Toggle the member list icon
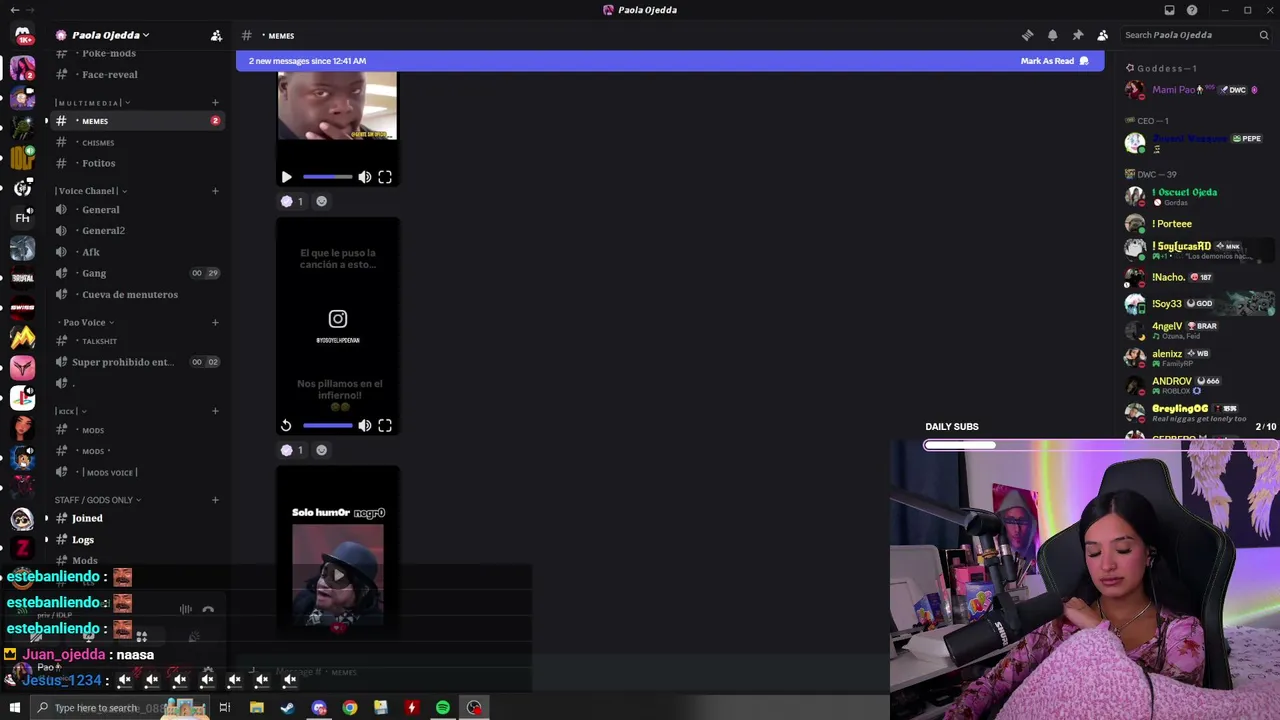1280x720 pixels. [x=1102, y=35]
